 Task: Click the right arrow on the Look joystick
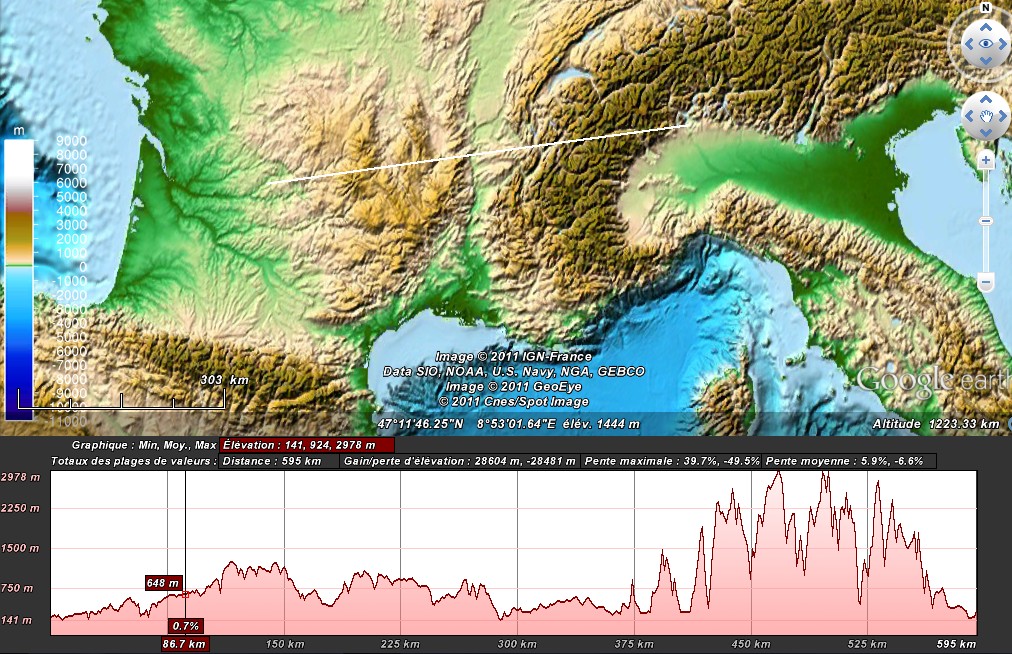pos(1003,43)
